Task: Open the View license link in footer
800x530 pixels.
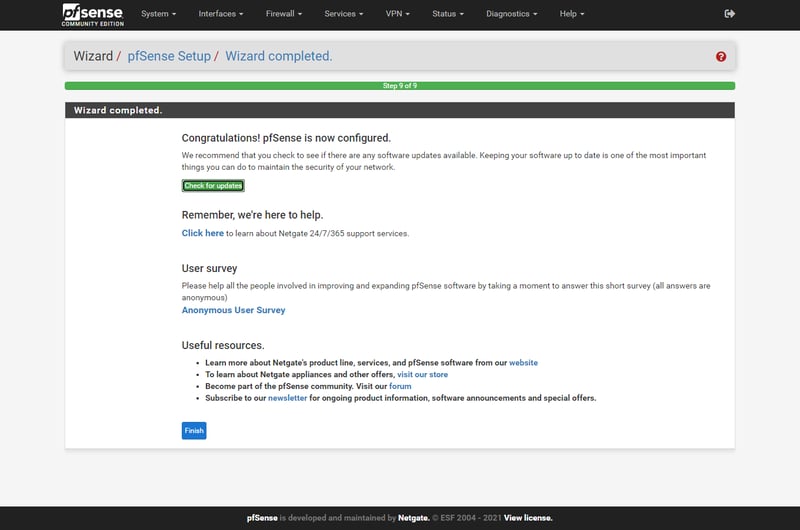Action: click(528, 518)
